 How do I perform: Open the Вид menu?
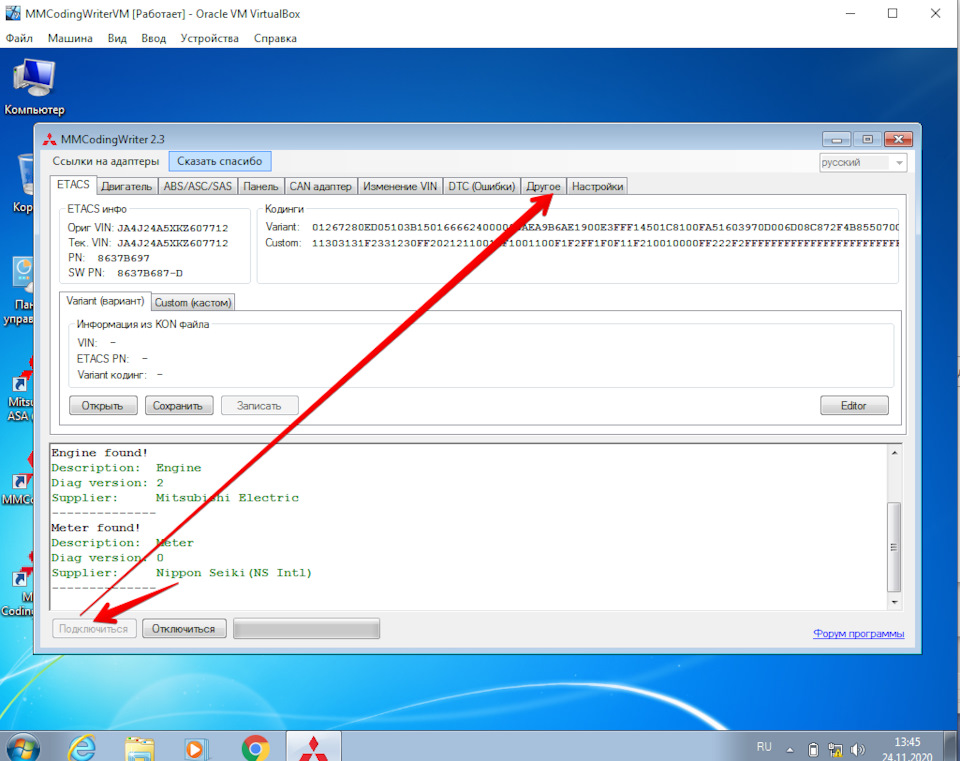point(117,38)
